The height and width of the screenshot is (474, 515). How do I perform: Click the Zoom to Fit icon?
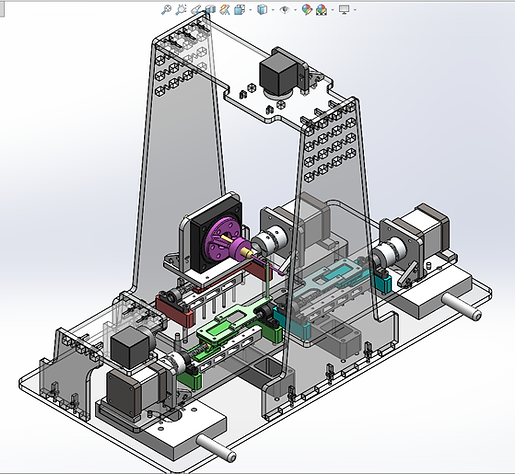pos(166,10)
